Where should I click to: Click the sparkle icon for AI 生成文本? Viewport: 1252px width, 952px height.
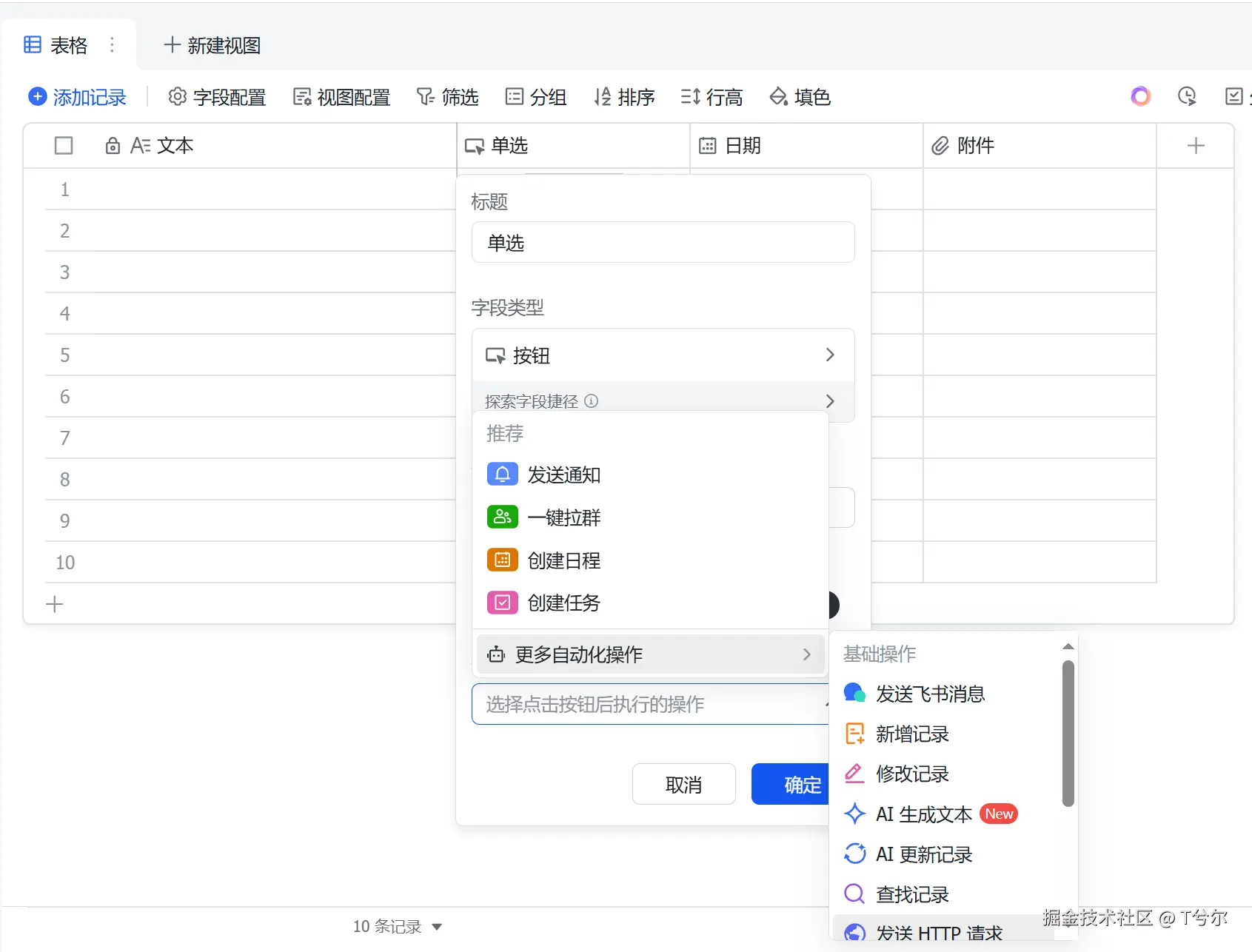click(854, 814)
